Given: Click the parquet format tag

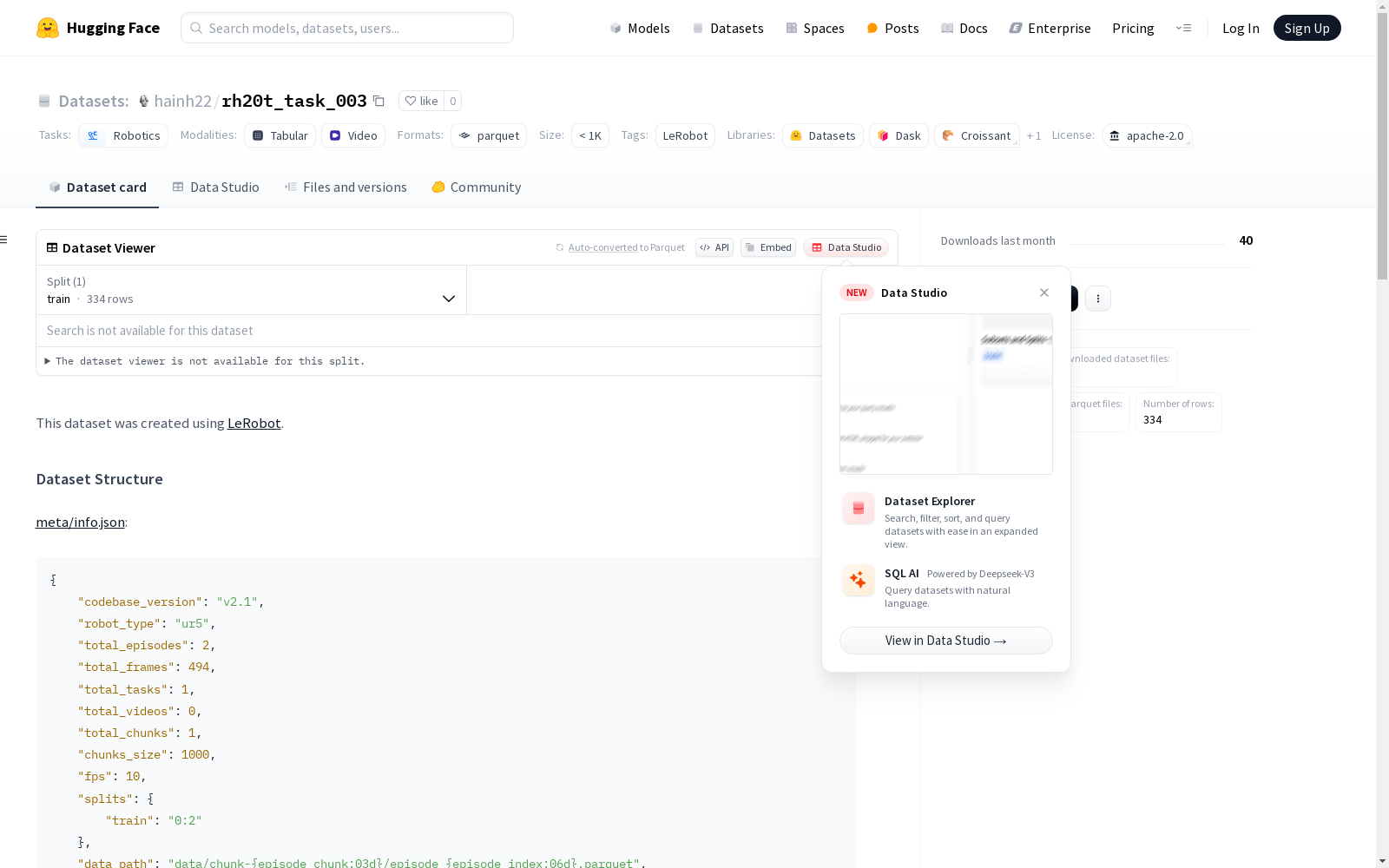Looking at the screenshot, I should (489, 135).
